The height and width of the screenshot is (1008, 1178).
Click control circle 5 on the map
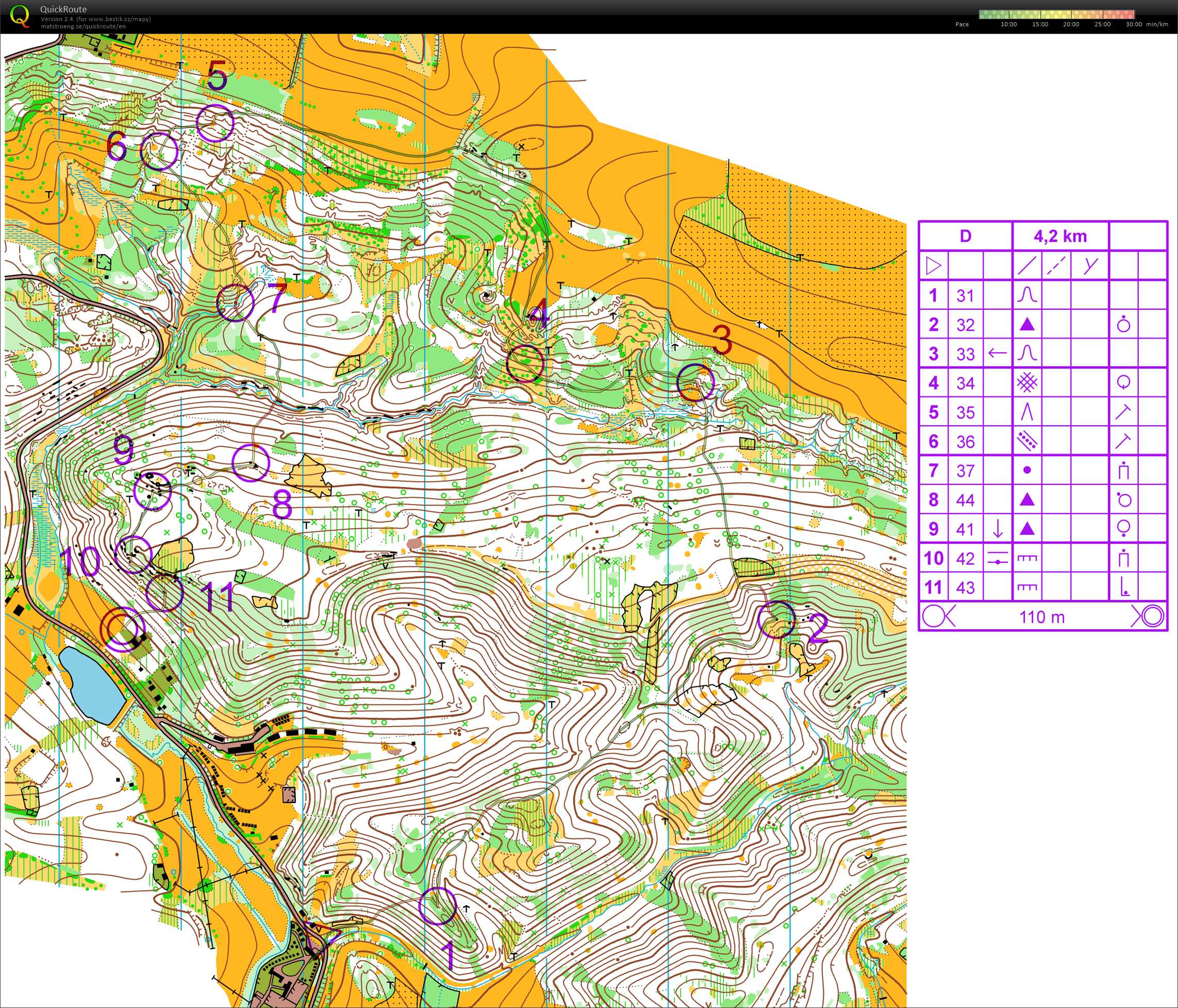coord(215,123)
